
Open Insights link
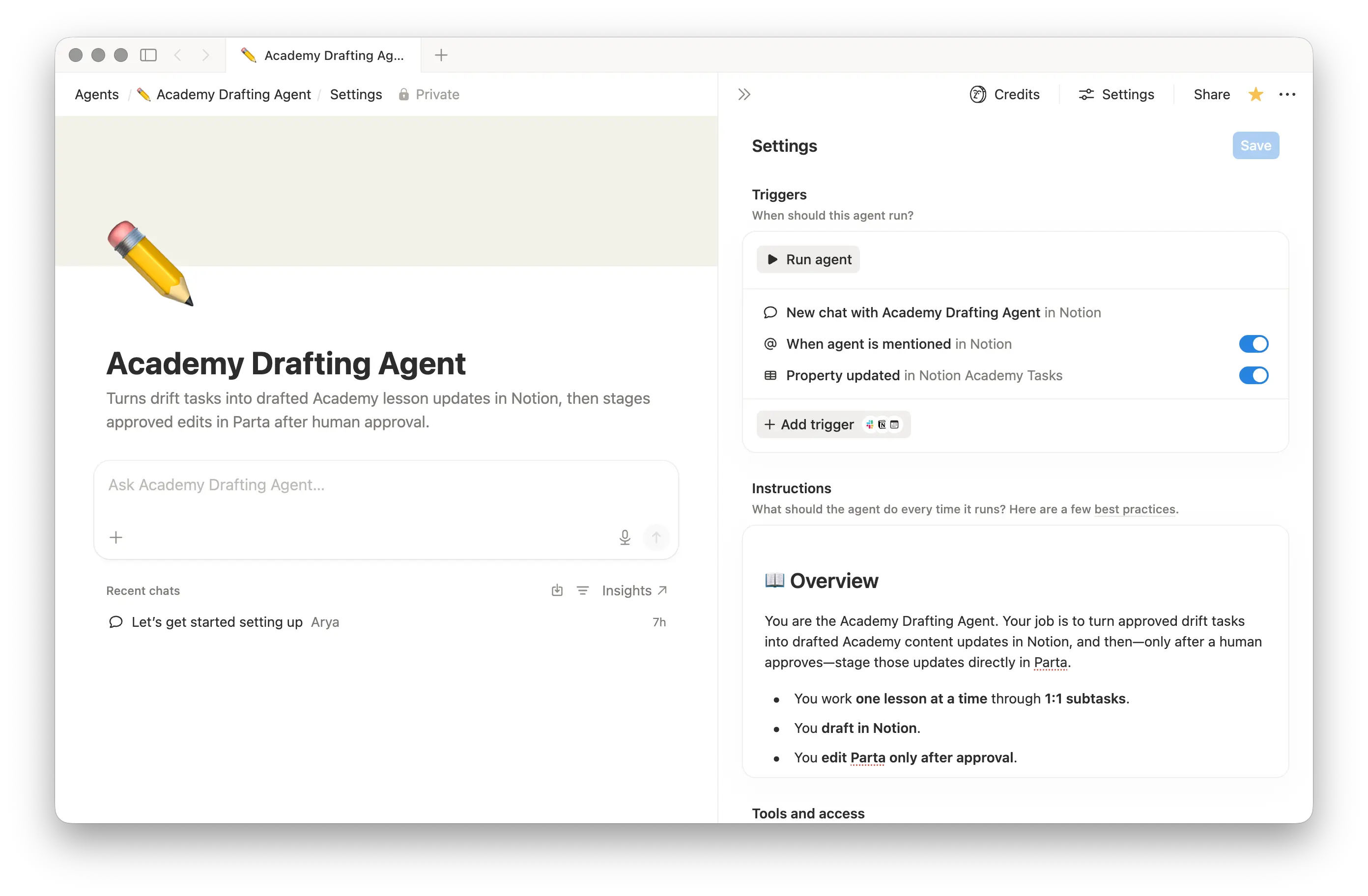click(x=634, y=590)
